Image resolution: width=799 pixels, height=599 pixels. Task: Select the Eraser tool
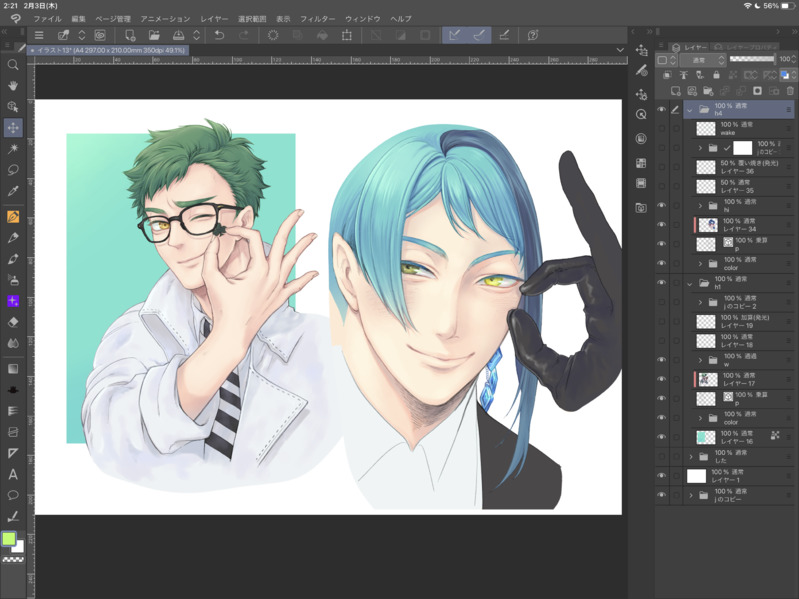click(x=13, y=322)
